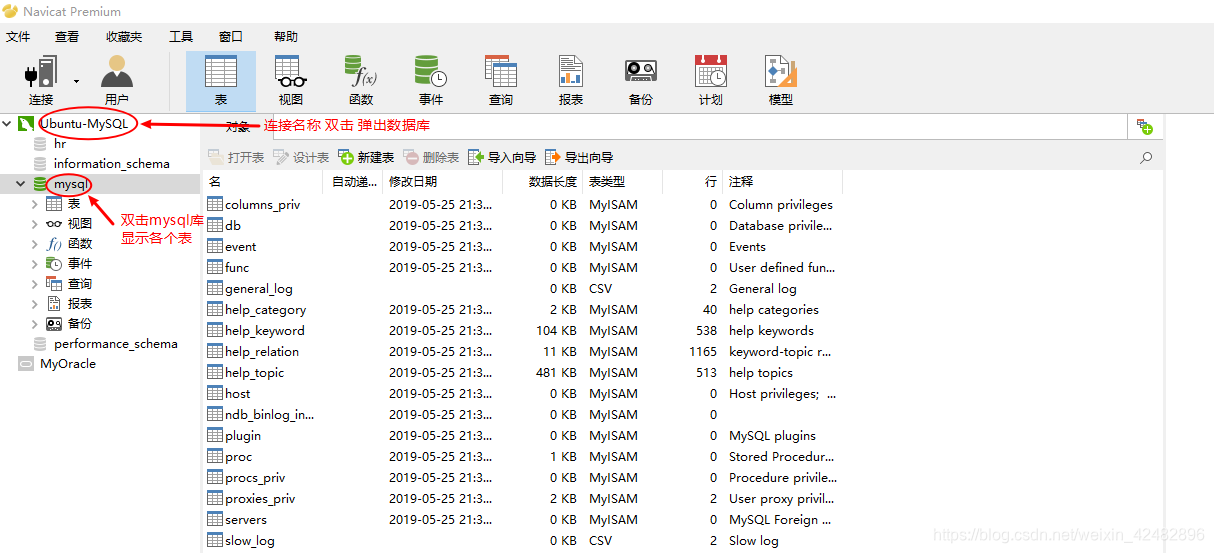1214x553 pixels.
Task: Expand the 视图 tree node
Action: coord(35,224)
